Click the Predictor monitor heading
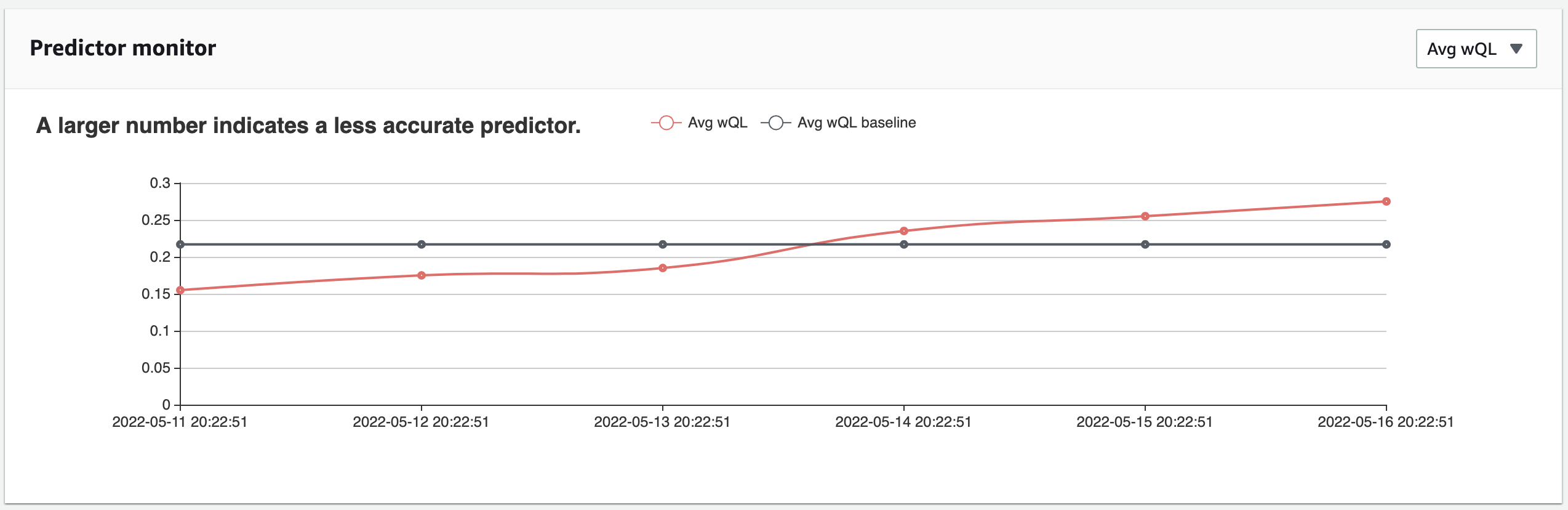 [x=122, y=47]
